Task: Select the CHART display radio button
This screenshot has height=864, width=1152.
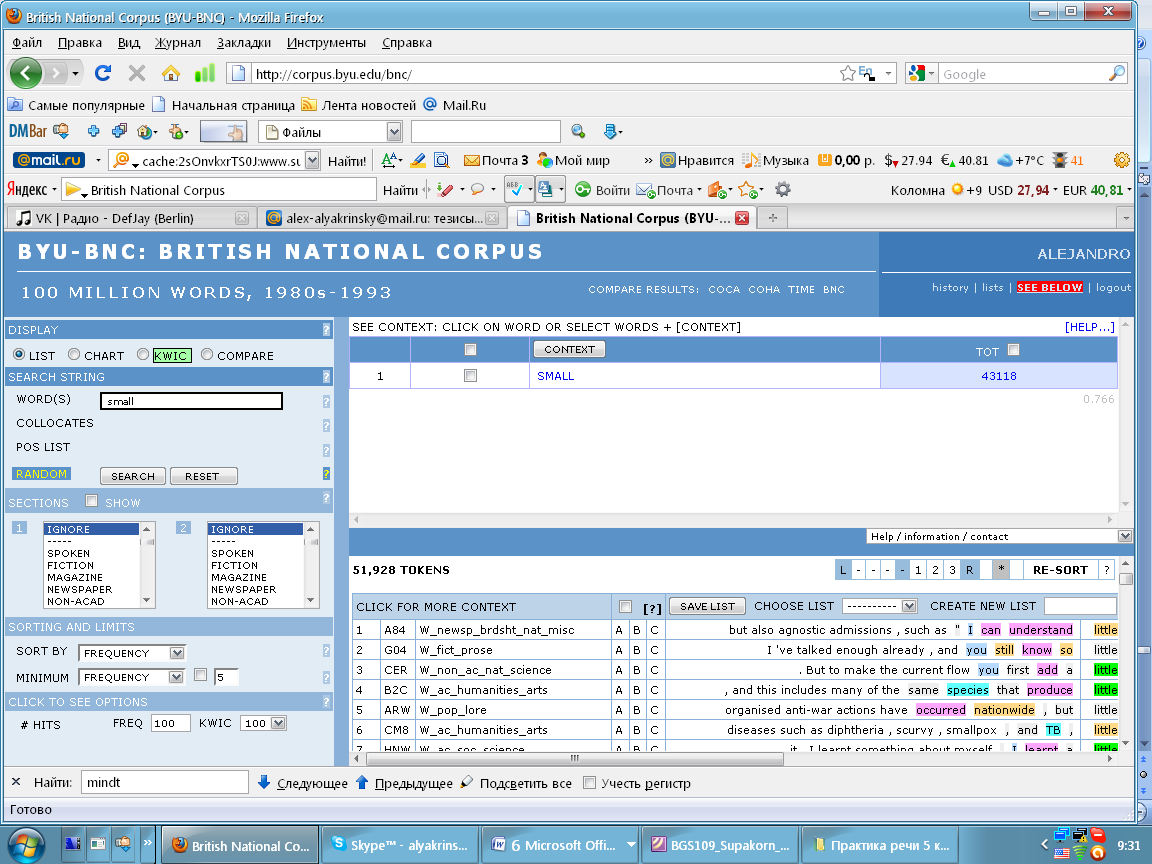Action: pyautogui.click(x=74, y=355)
